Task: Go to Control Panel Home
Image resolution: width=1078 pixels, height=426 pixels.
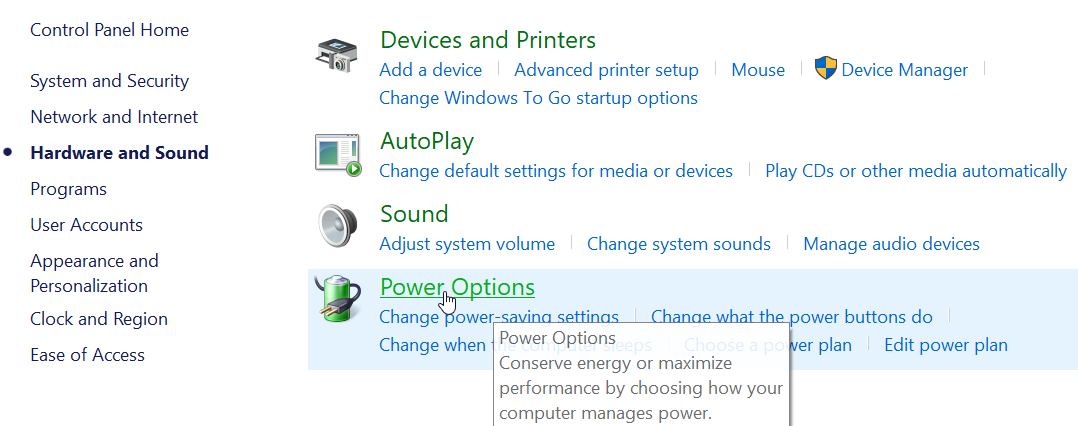Action: point(110,30)
